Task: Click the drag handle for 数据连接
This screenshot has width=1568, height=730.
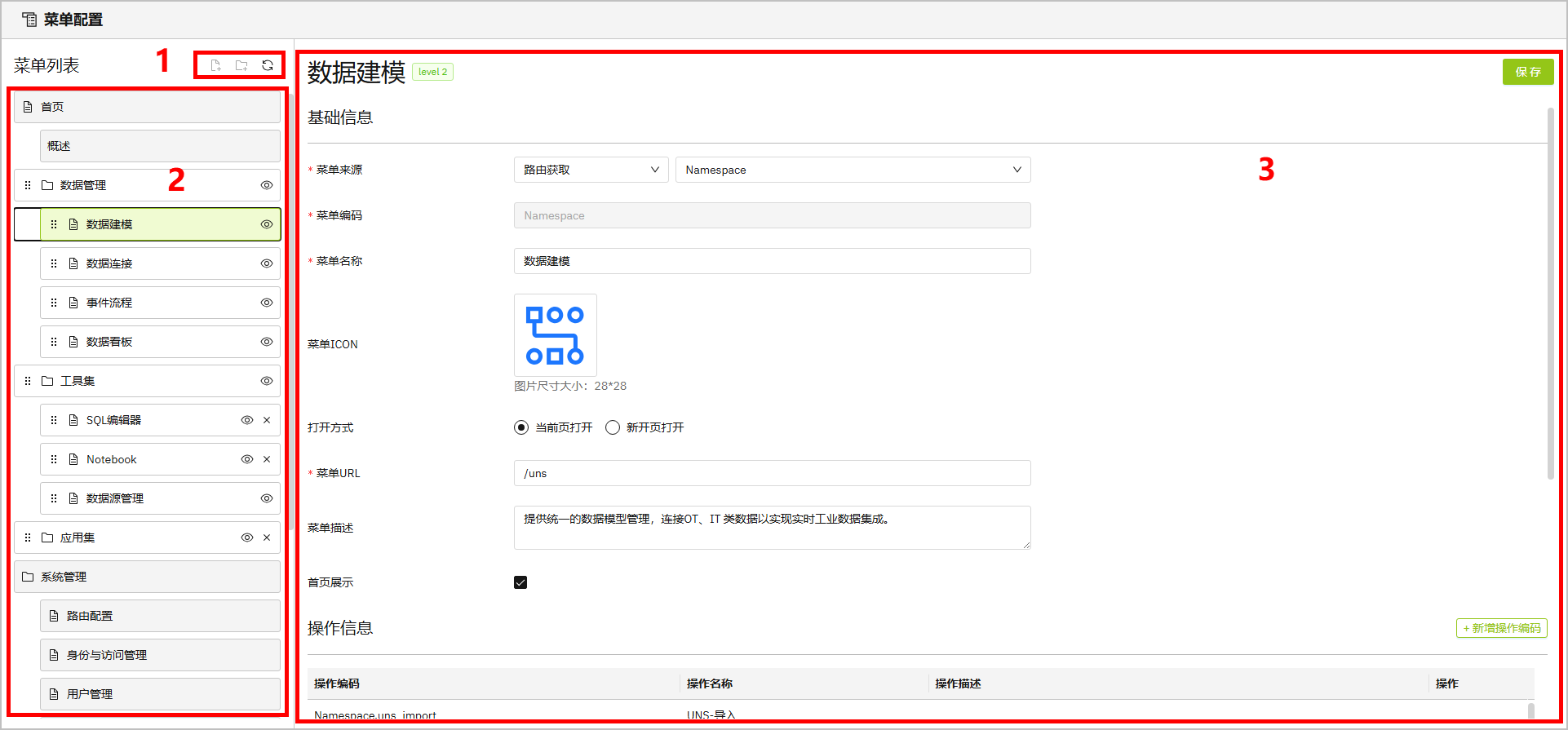Action: pyautogui.click(x=54, y=263)
